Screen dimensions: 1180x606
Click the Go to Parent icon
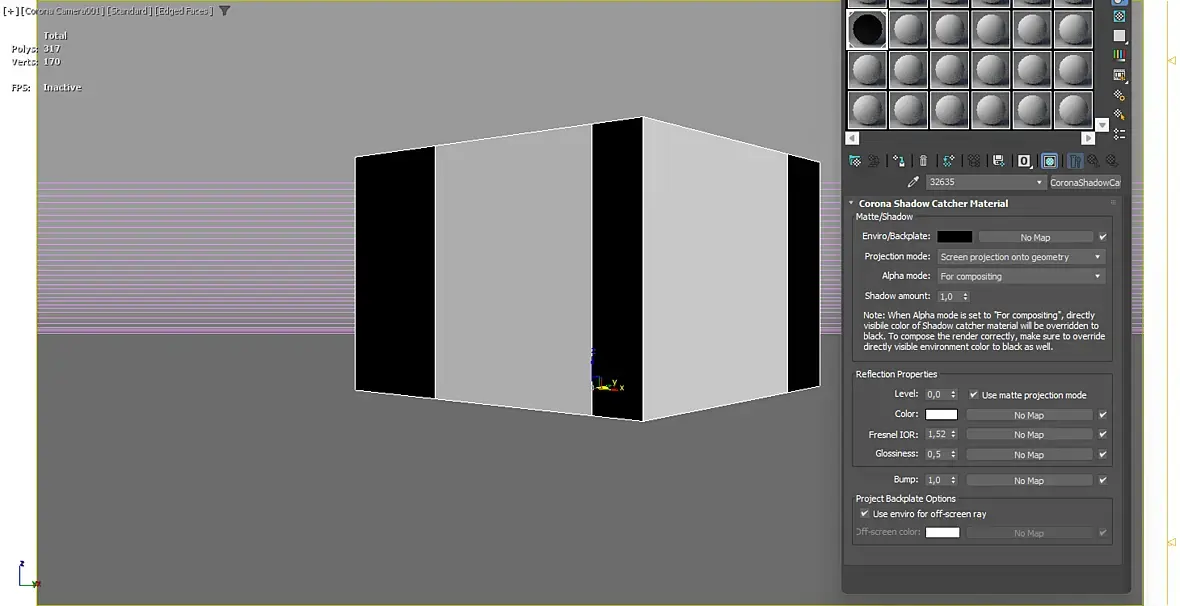tap(1093, 161)
